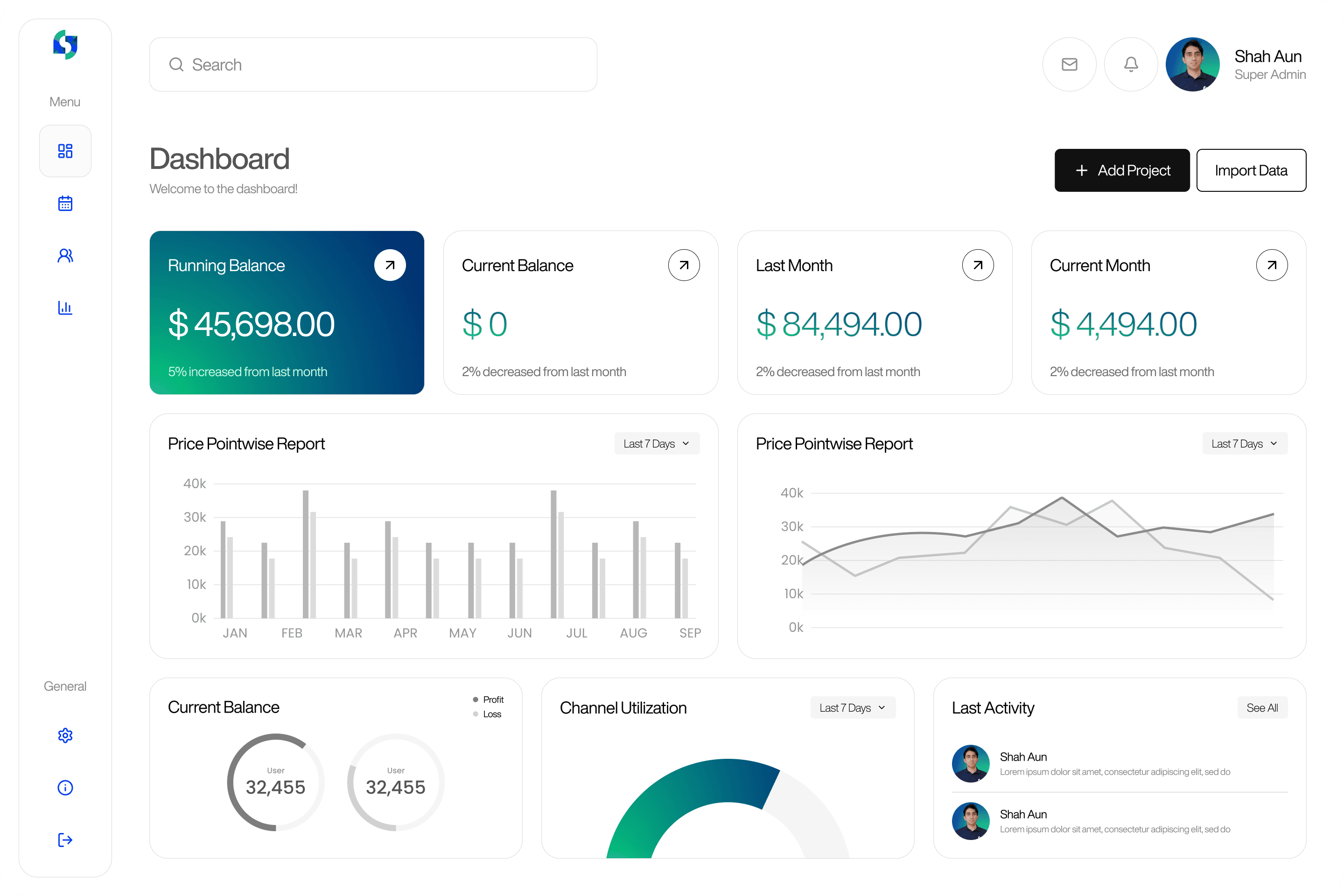Open the bar chart analytics sidebar icon
This screenshot has width=1344, height=896.
click(x=65, y=308)
